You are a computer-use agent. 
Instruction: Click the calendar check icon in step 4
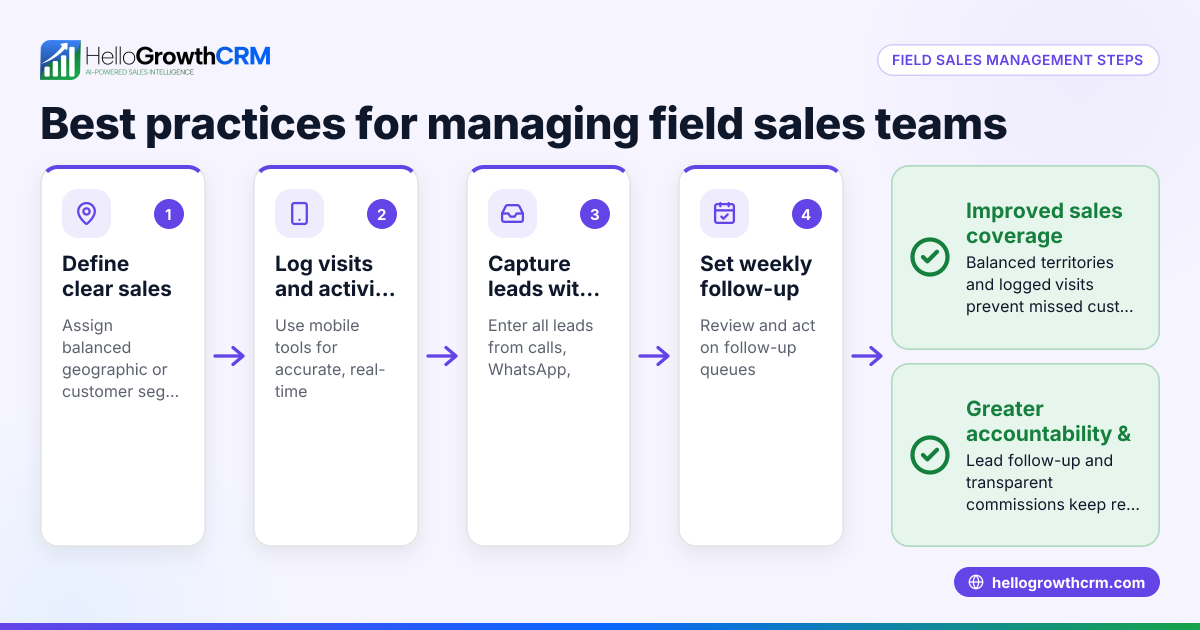[724, 213]
